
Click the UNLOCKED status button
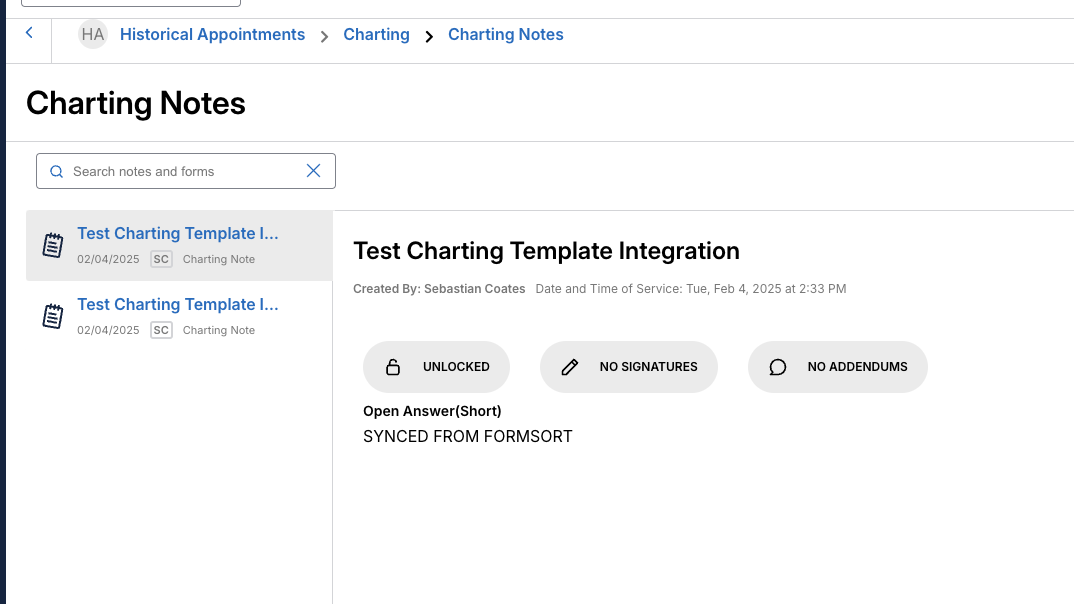436,367
